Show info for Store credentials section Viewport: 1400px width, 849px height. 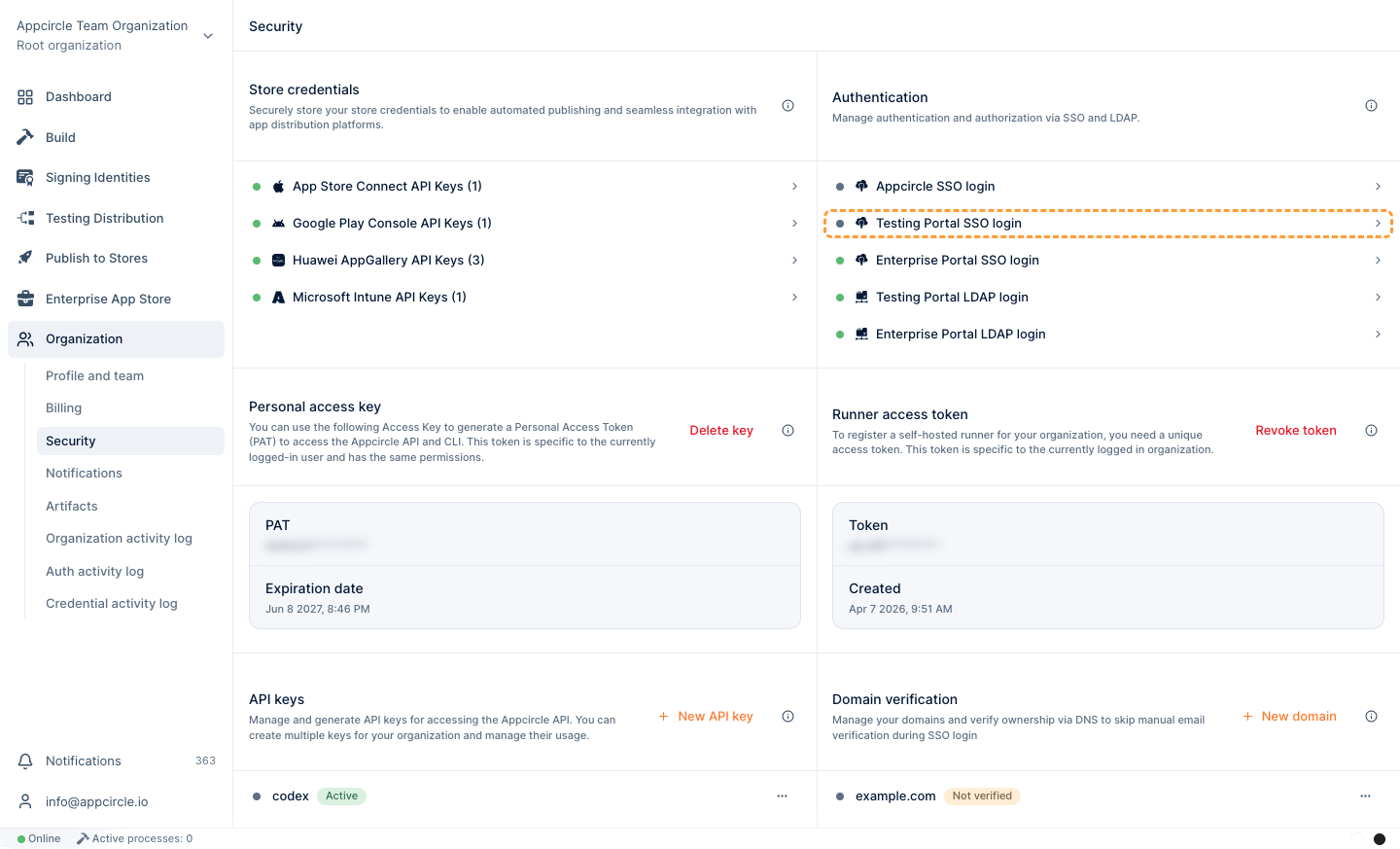(788, 106)
